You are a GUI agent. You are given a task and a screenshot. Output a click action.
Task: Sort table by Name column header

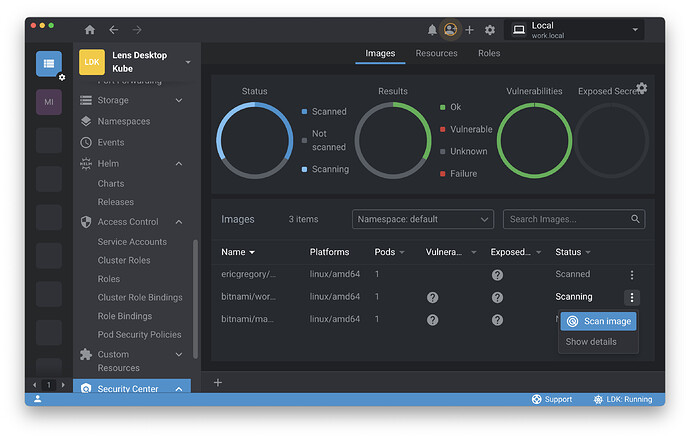click(x=238, y=252)
